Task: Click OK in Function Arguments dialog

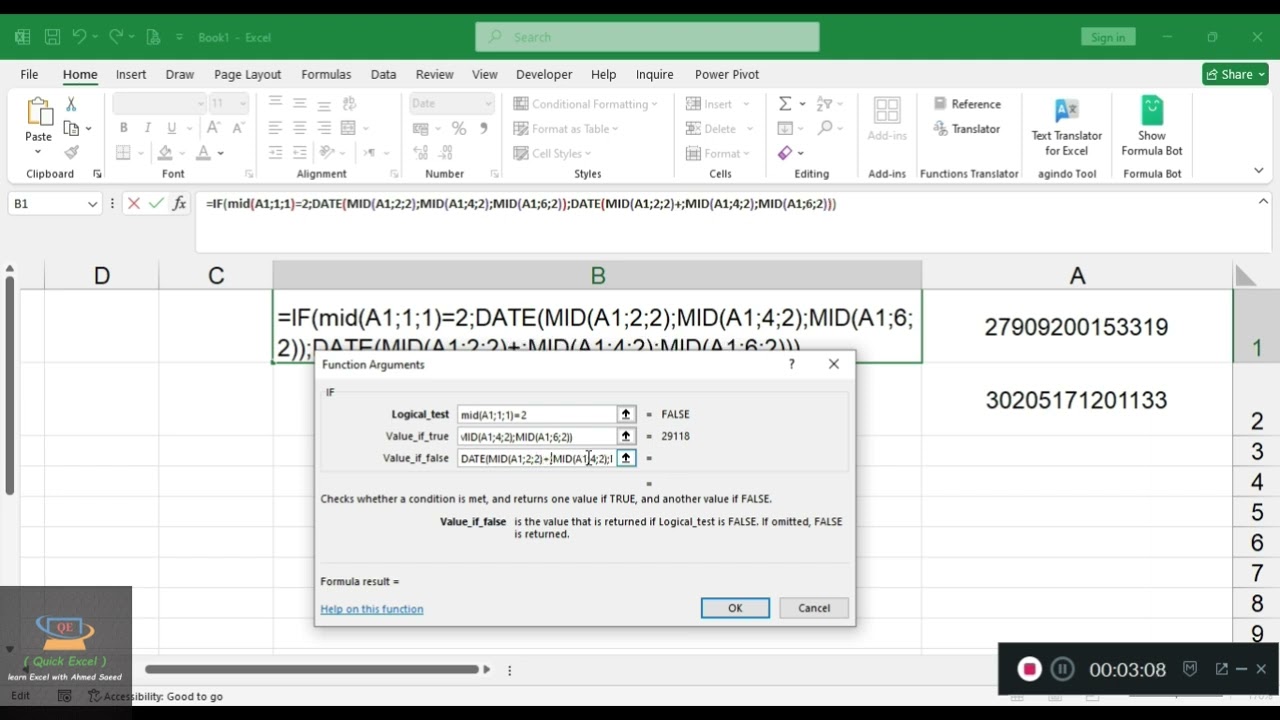Action: 735,608
